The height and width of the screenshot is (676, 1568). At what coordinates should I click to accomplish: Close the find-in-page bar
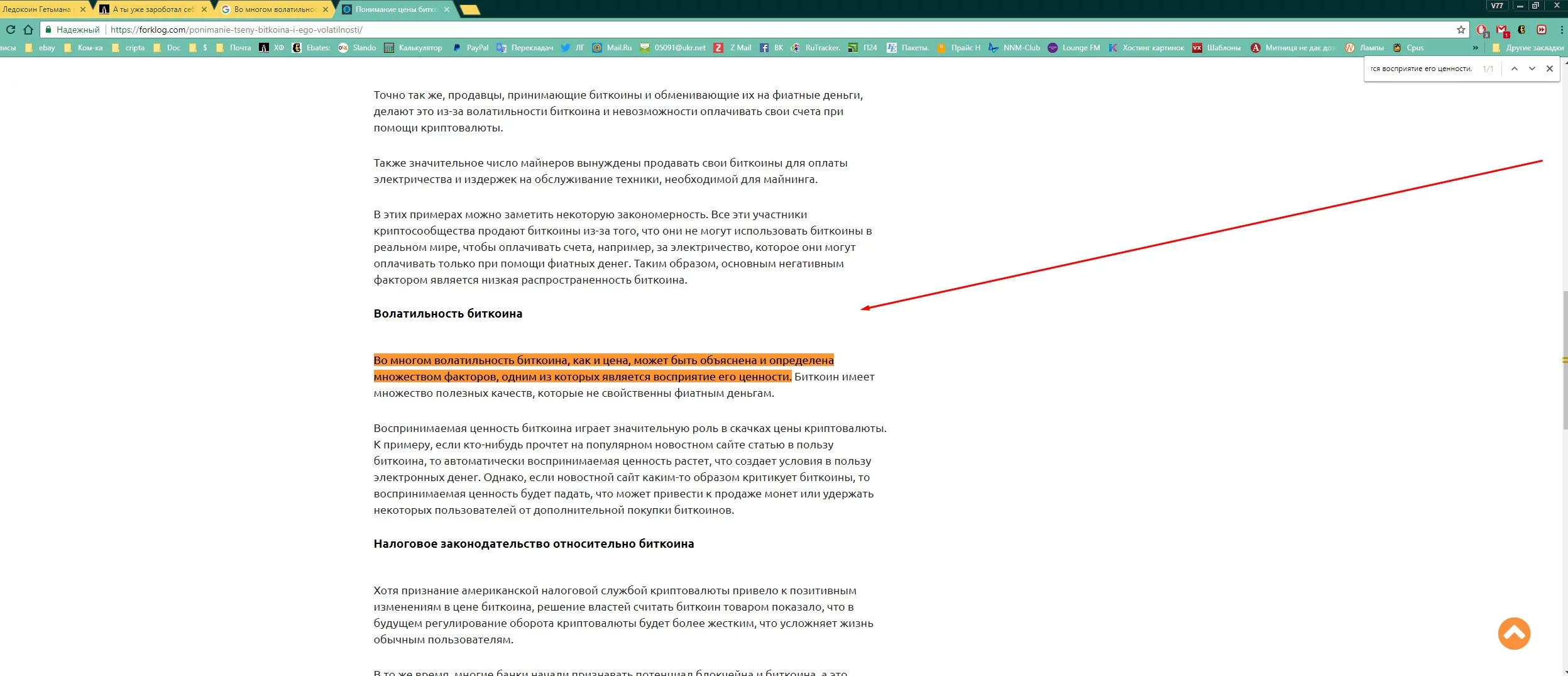(1550, 69)
